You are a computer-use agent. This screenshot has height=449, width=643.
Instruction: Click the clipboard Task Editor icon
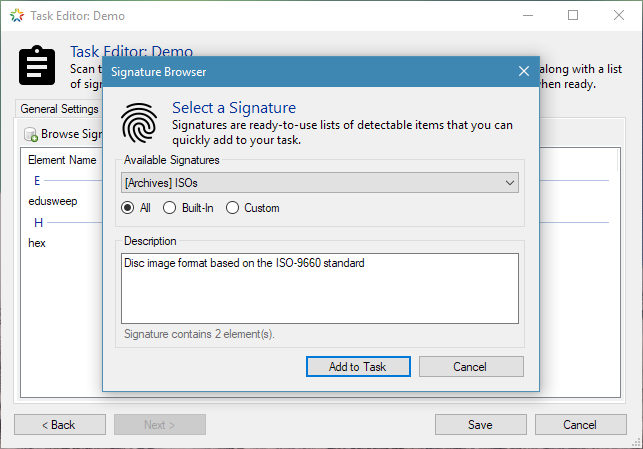[37, 65]
